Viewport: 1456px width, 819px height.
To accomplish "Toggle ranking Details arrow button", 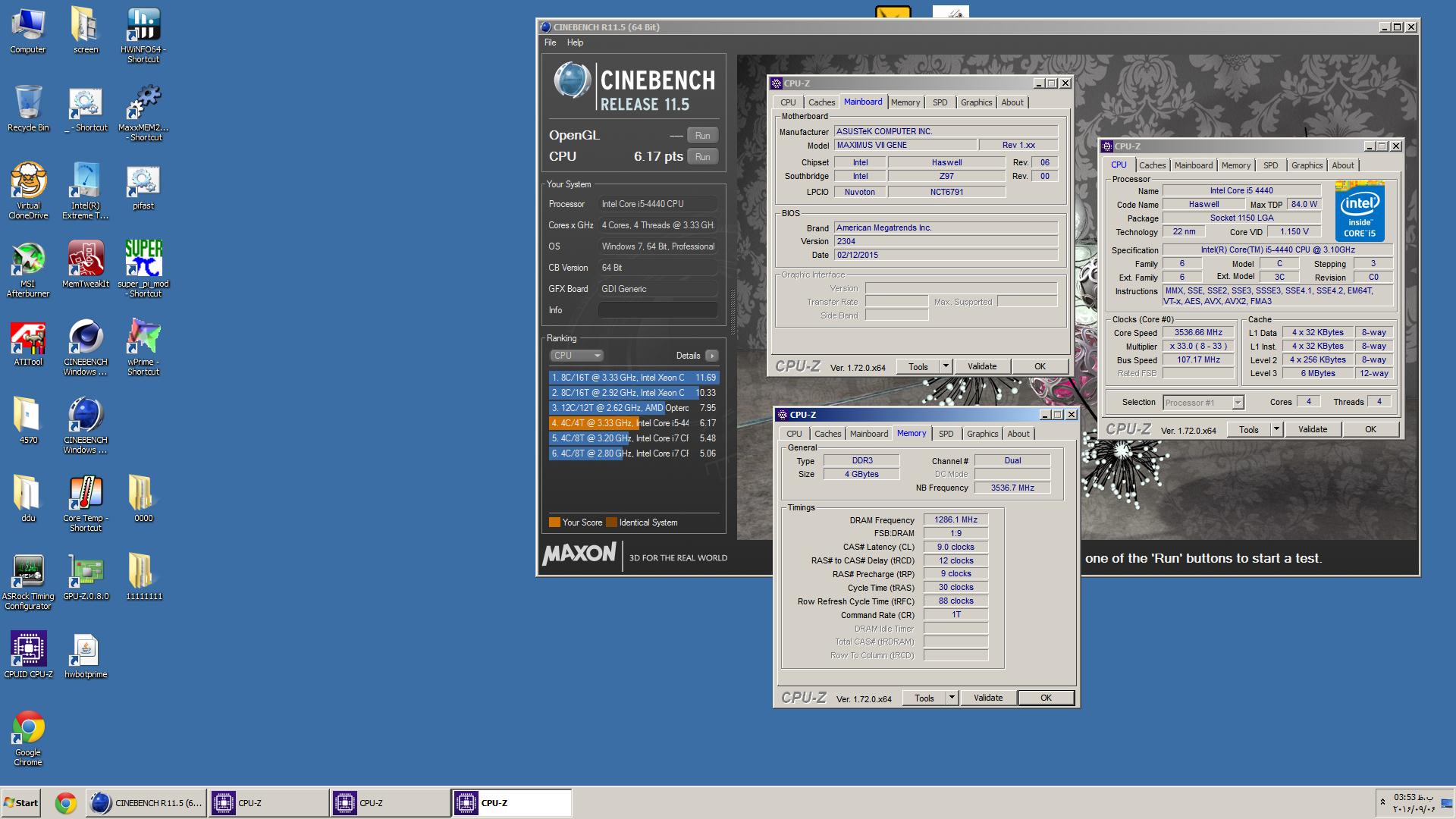I will tap(711, 356).
